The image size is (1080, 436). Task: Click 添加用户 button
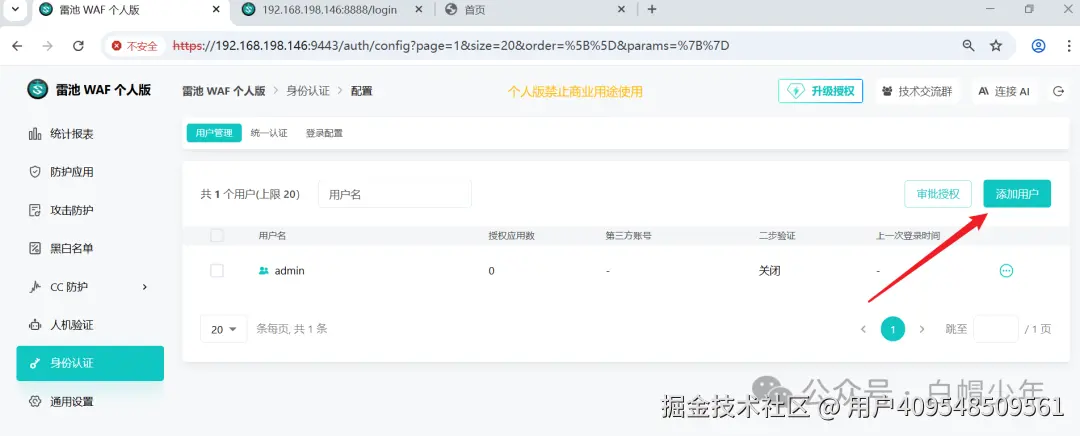pos(1017,194)
